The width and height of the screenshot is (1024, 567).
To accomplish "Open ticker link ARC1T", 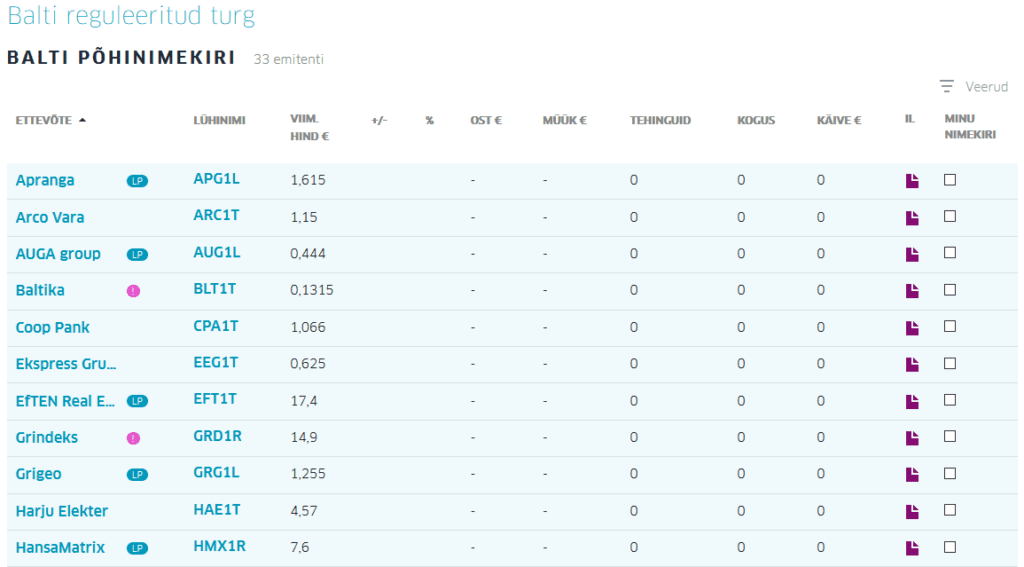I will click(217, 216).
